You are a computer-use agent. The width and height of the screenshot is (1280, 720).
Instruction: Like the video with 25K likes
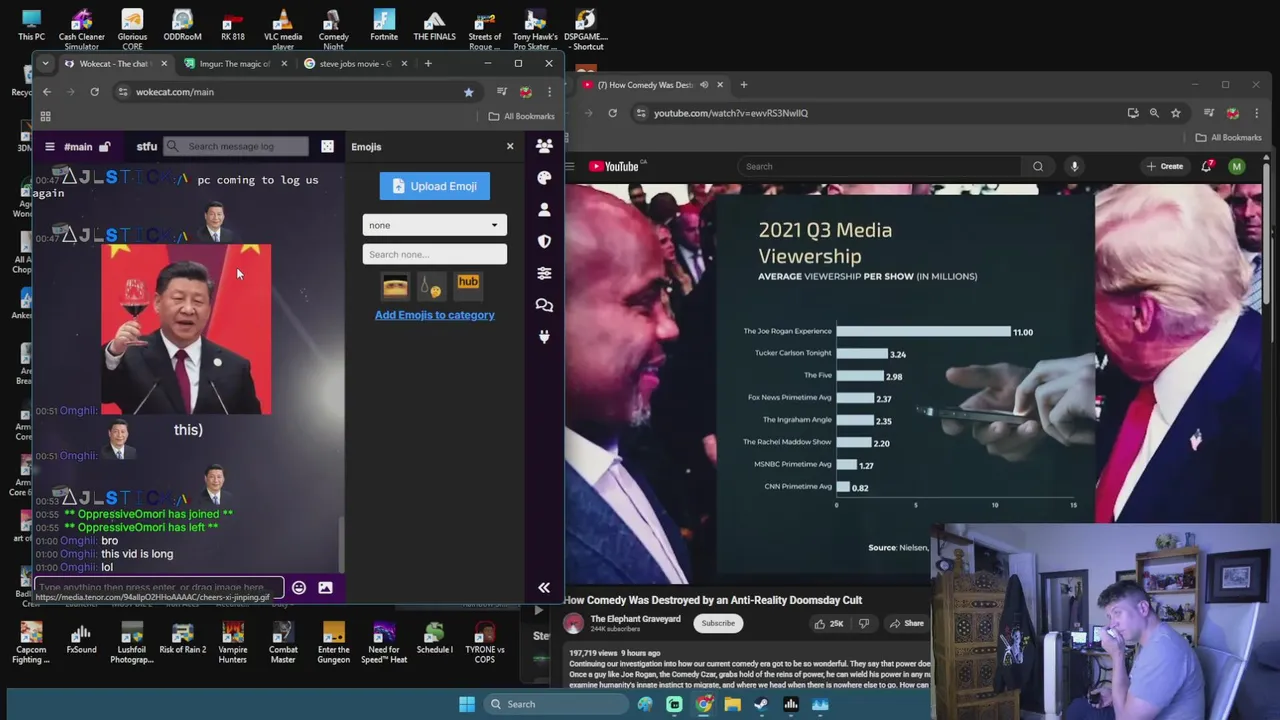point(829,624)
